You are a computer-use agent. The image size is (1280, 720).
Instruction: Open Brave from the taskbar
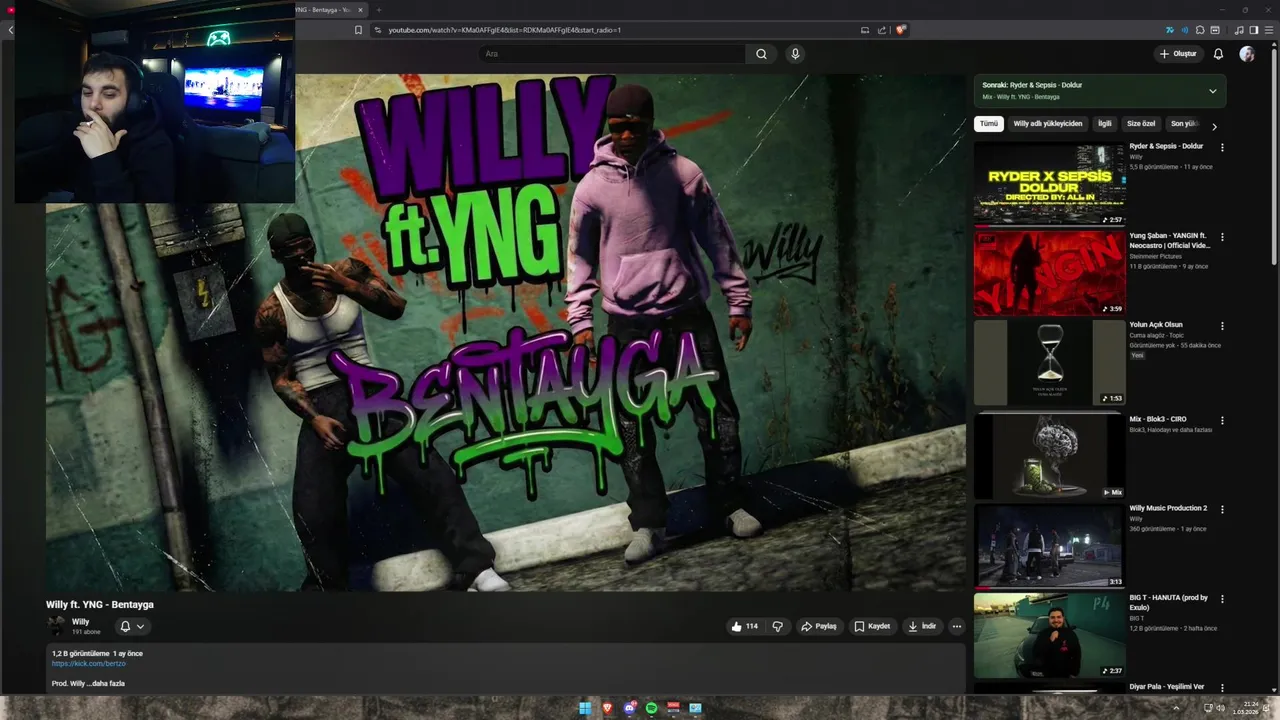coord(607,708)
